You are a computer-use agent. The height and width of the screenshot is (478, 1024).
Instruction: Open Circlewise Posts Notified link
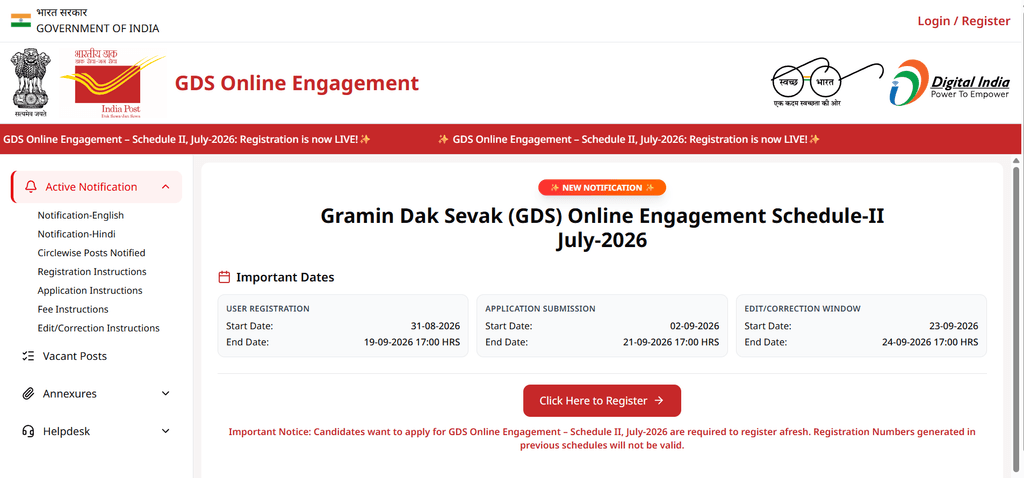[91, 253]
